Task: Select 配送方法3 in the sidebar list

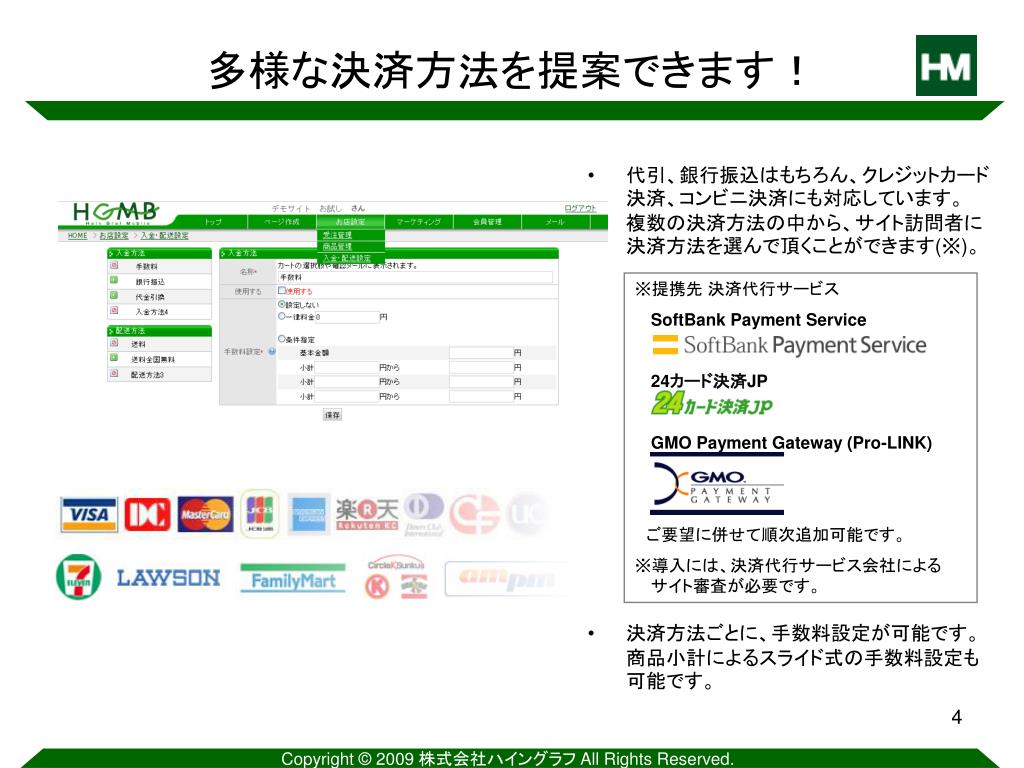Action: (x=159, y=374)
